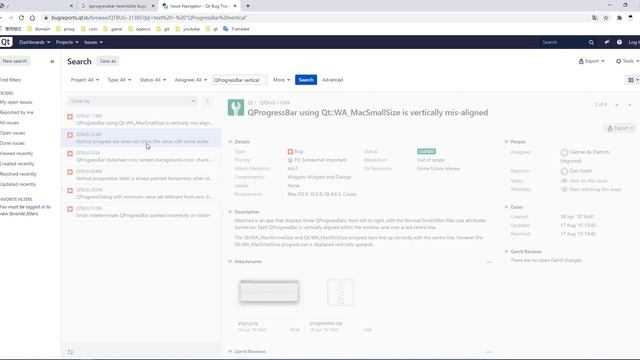Click Some future release version link
The image size is (640, 360).
tap(438, 169)
